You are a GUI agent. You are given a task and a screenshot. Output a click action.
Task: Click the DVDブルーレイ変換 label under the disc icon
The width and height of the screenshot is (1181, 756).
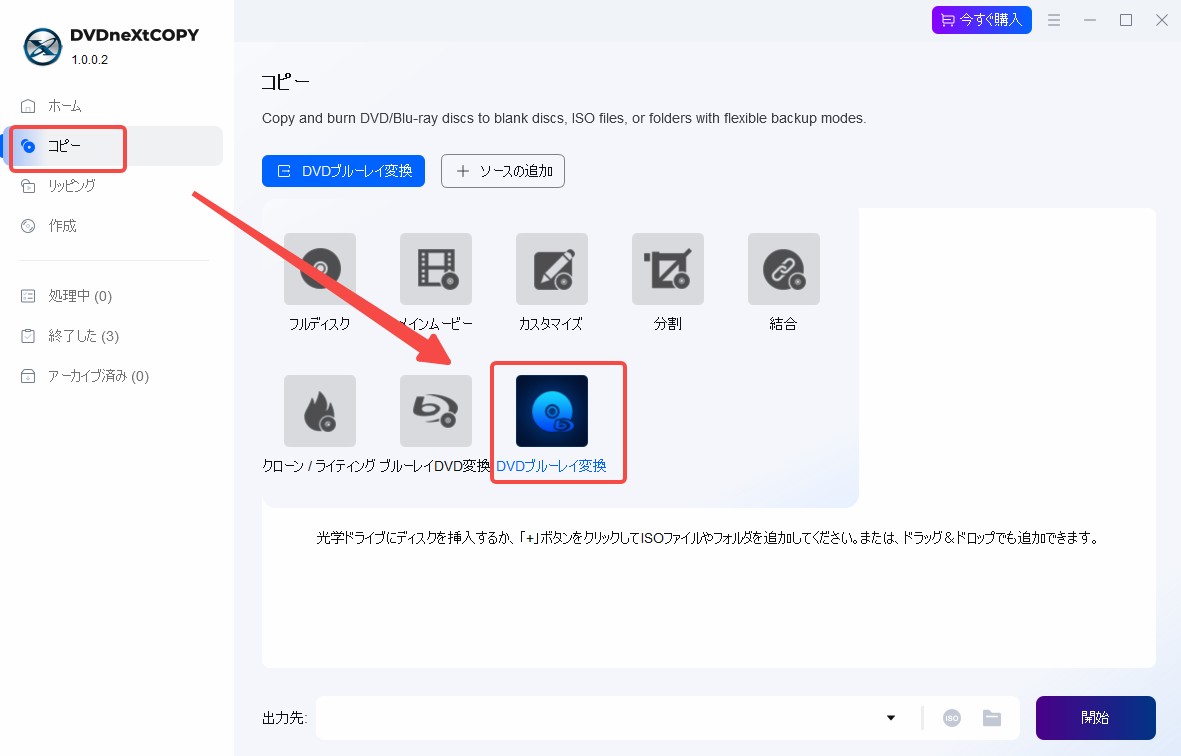pyautogui.click(x=551, y=466)
